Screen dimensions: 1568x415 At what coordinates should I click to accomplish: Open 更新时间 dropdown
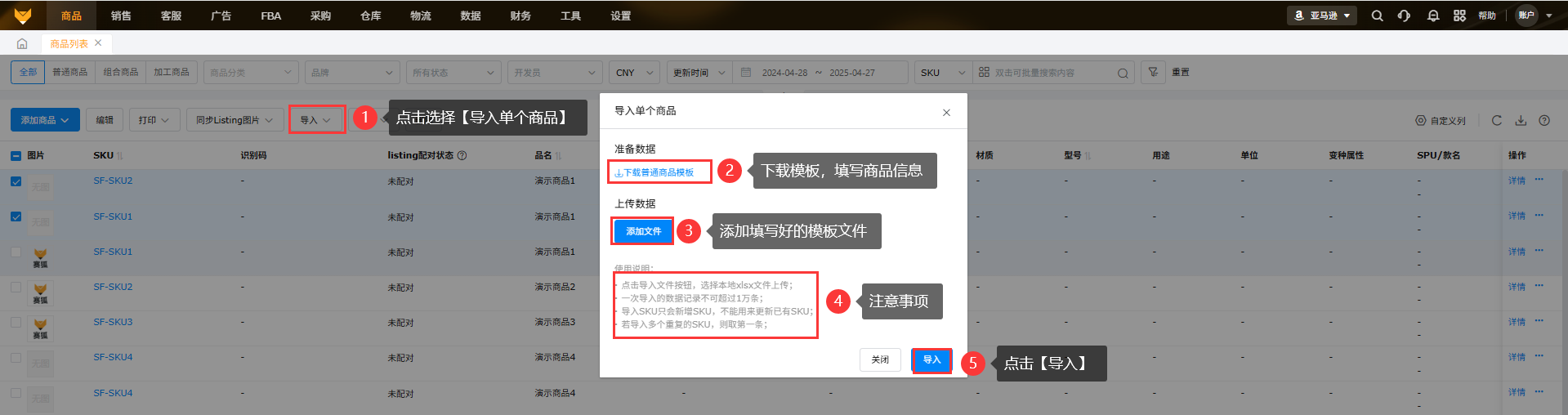(x=699, y=72)
